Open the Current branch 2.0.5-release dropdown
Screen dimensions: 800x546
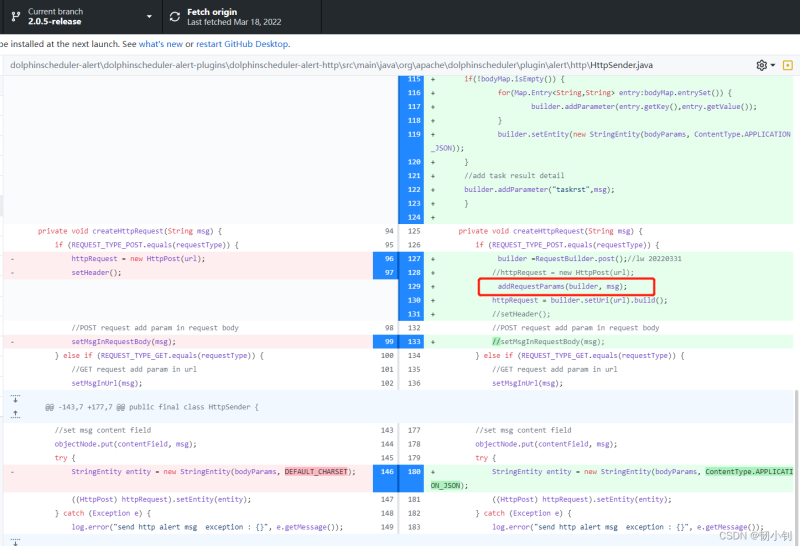click(x=81, y=16)
